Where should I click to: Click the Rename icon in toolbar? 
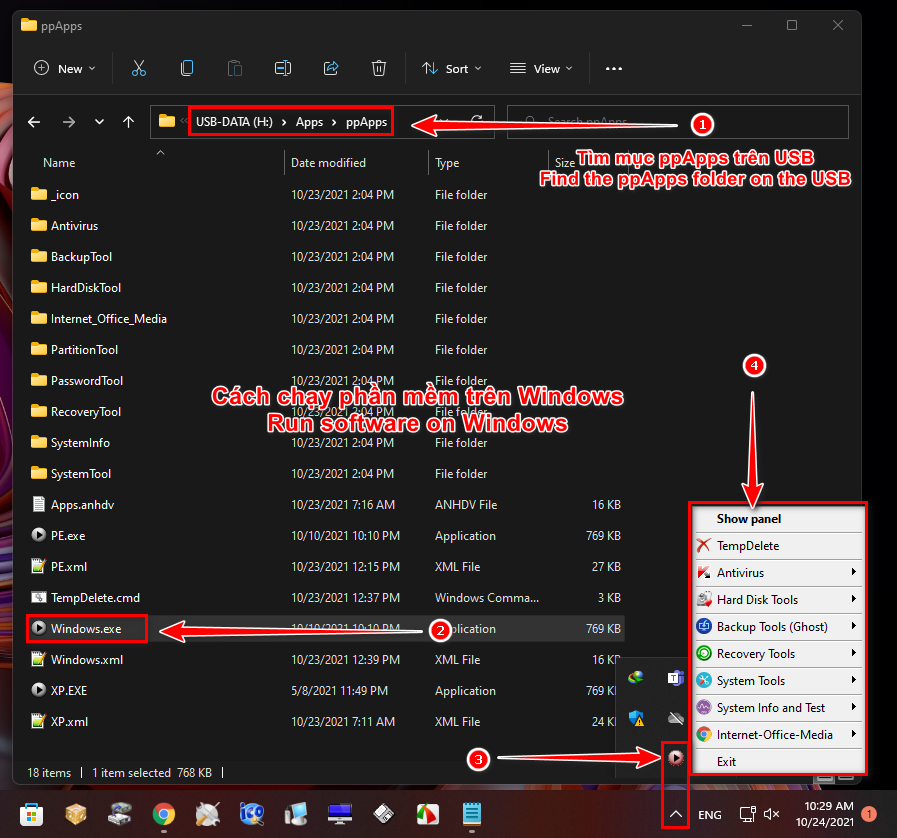283,68
